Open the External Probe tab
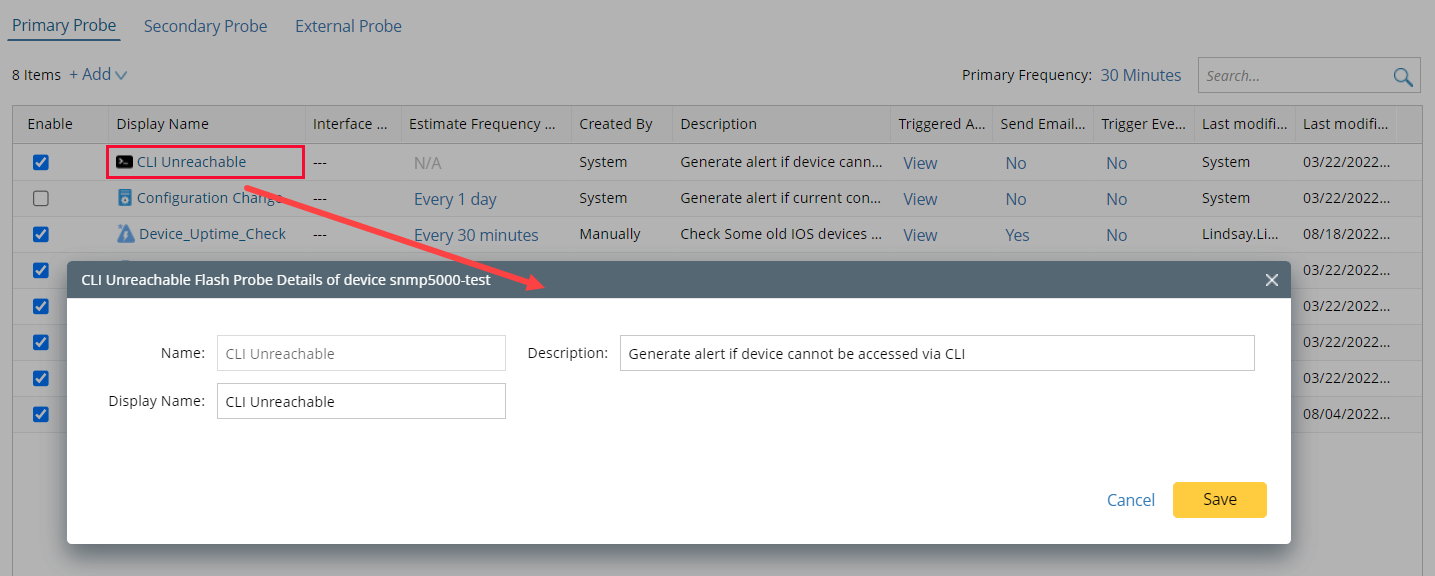This screenshot has width=1435, height=576. pyautogui.click(x=348, y=25)
